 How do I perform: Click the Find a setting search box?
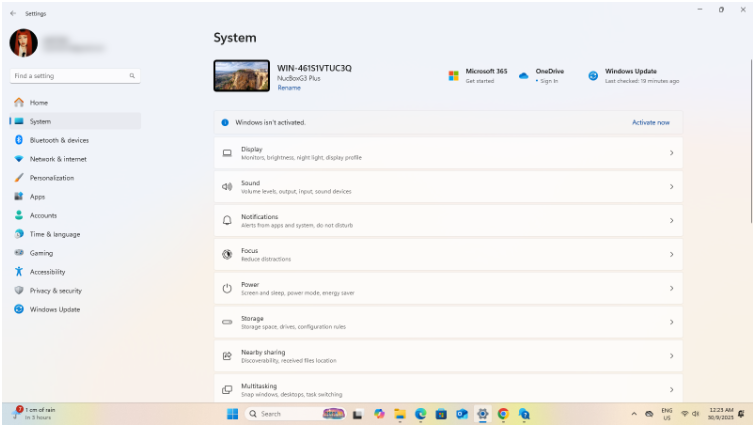(x=75, y=76)
